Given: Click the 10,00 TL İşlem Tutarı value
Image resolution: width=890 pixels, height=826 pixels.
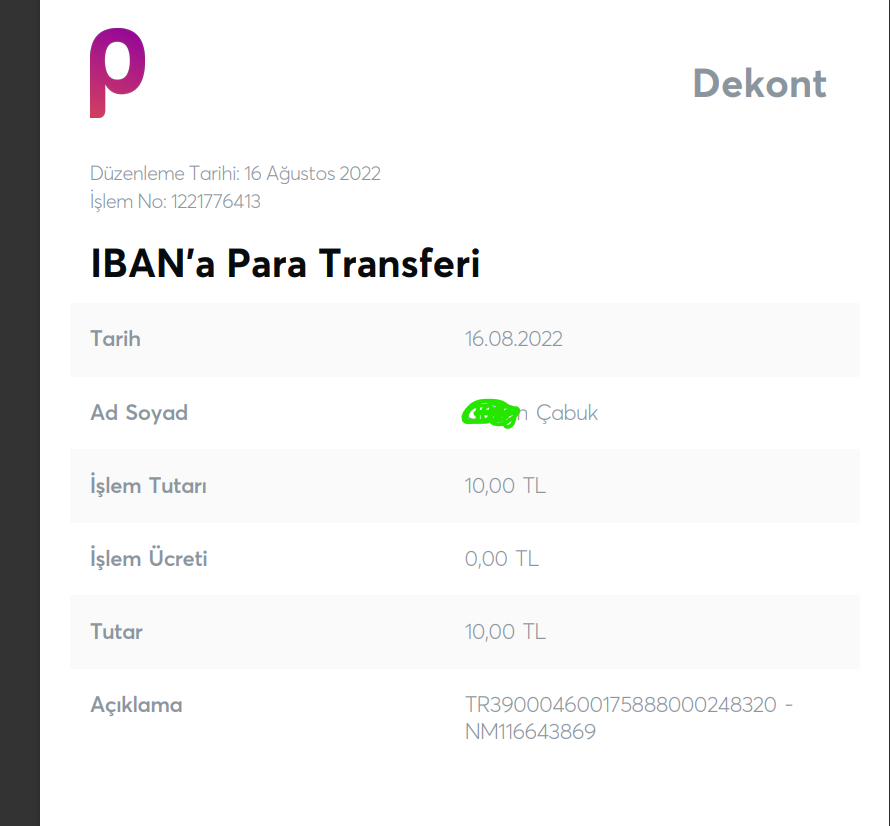Looking at the screenshot, I should [505, 487].
